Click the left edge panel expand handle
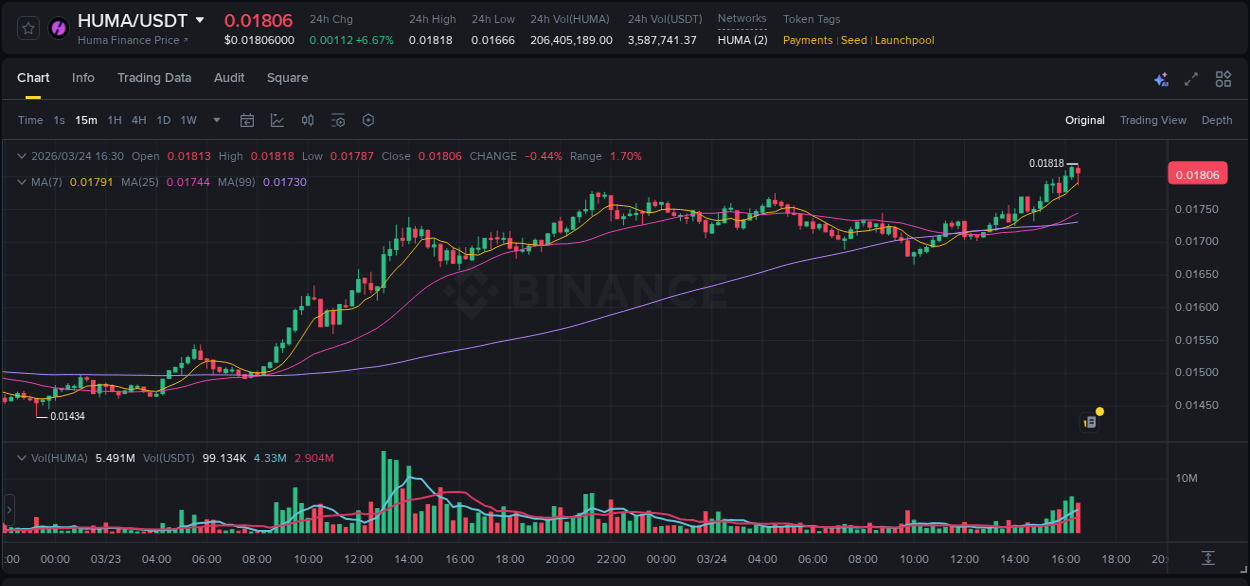1250x586 pixels. (x=10, y=510)
